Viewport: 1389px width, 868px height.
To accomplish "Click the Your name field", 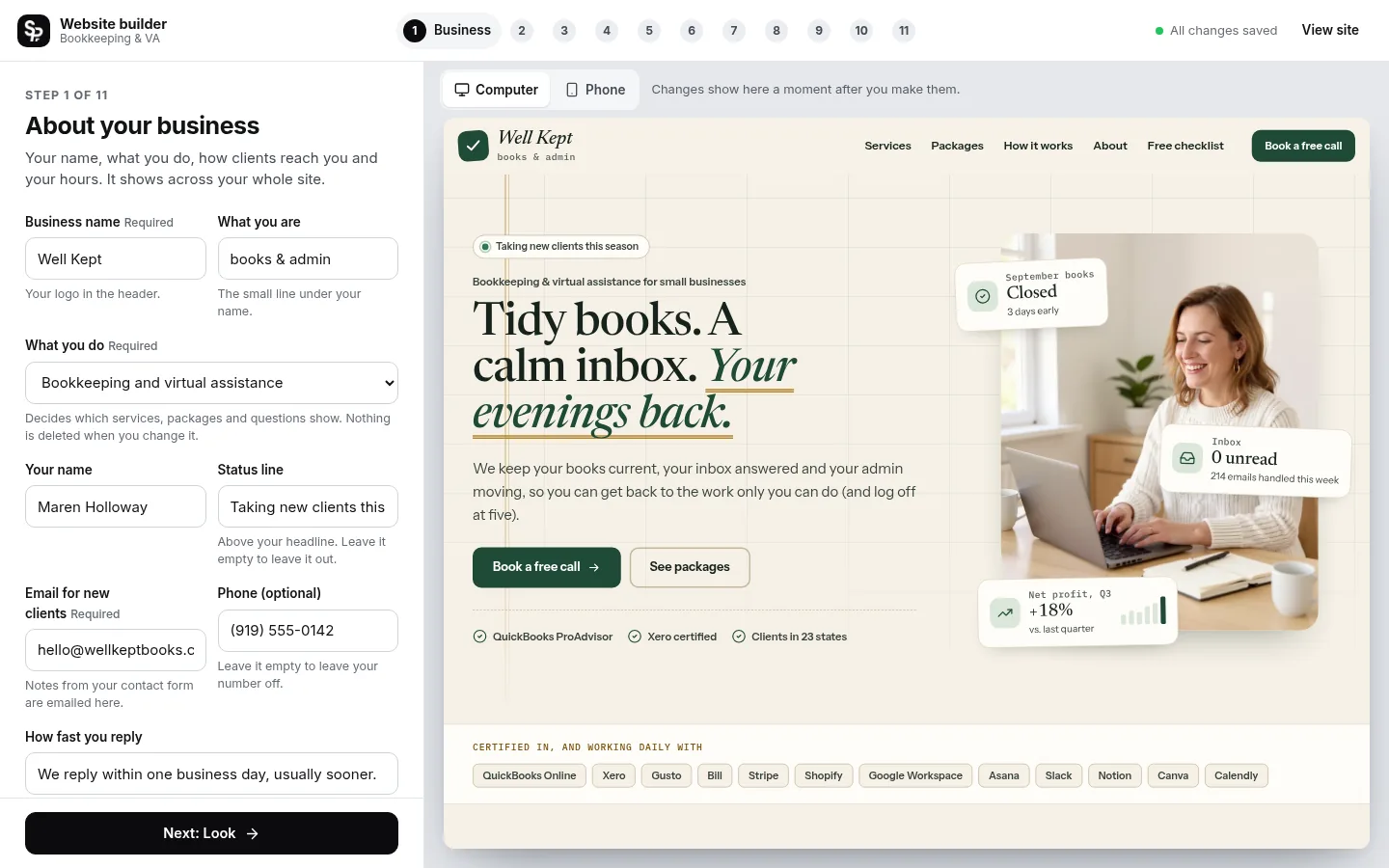I will 116,506.
